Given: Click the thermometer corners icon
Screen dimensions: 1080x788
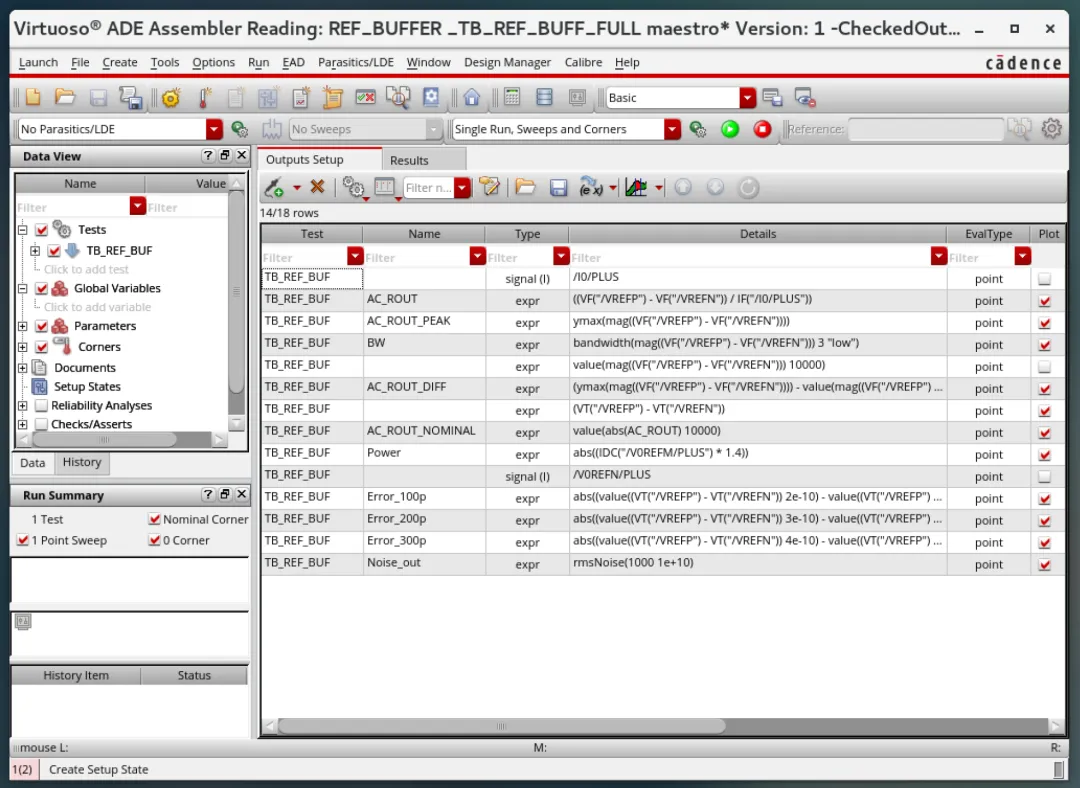Looking at the screenshot, I should click(204, 98).
